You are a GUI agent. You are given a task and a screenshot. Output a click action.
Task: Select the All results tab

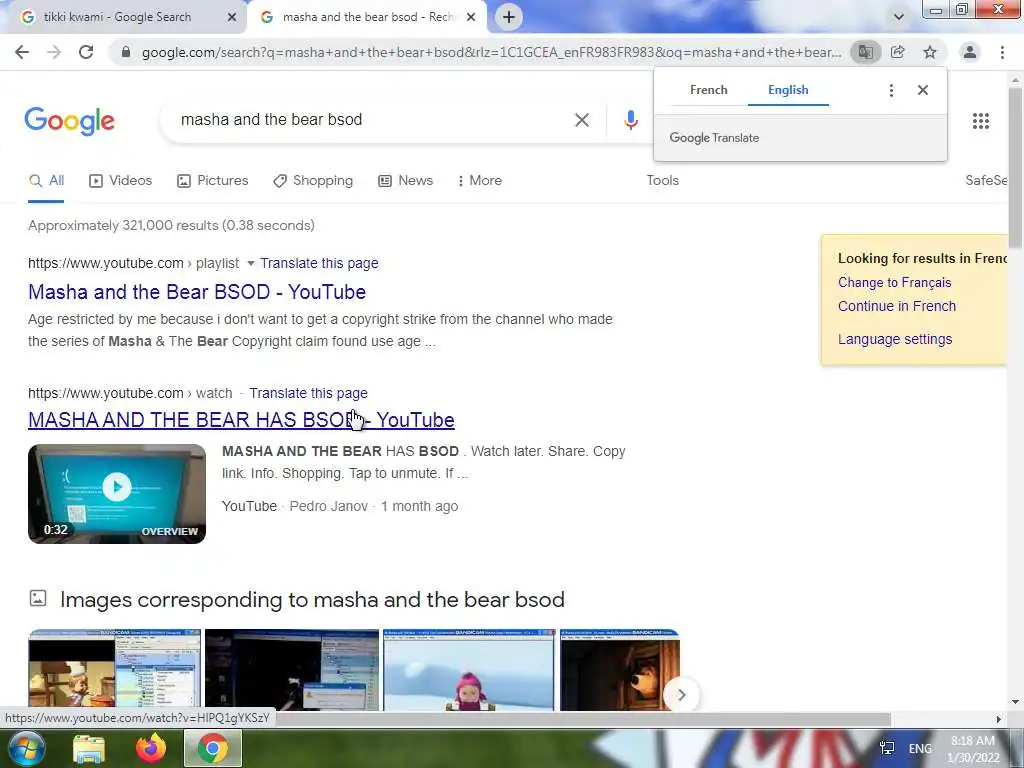pos(46,181)
